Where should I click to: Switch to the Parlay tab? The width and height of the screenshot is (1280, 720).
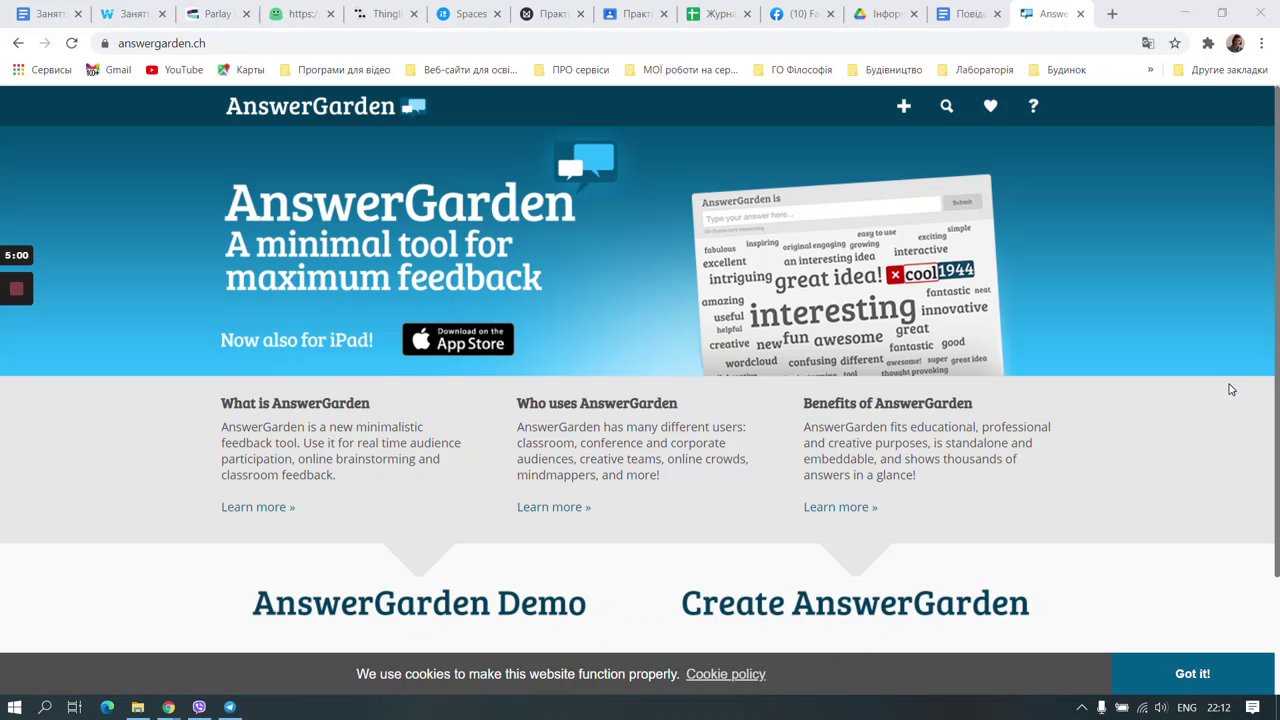tap(218, 14)
